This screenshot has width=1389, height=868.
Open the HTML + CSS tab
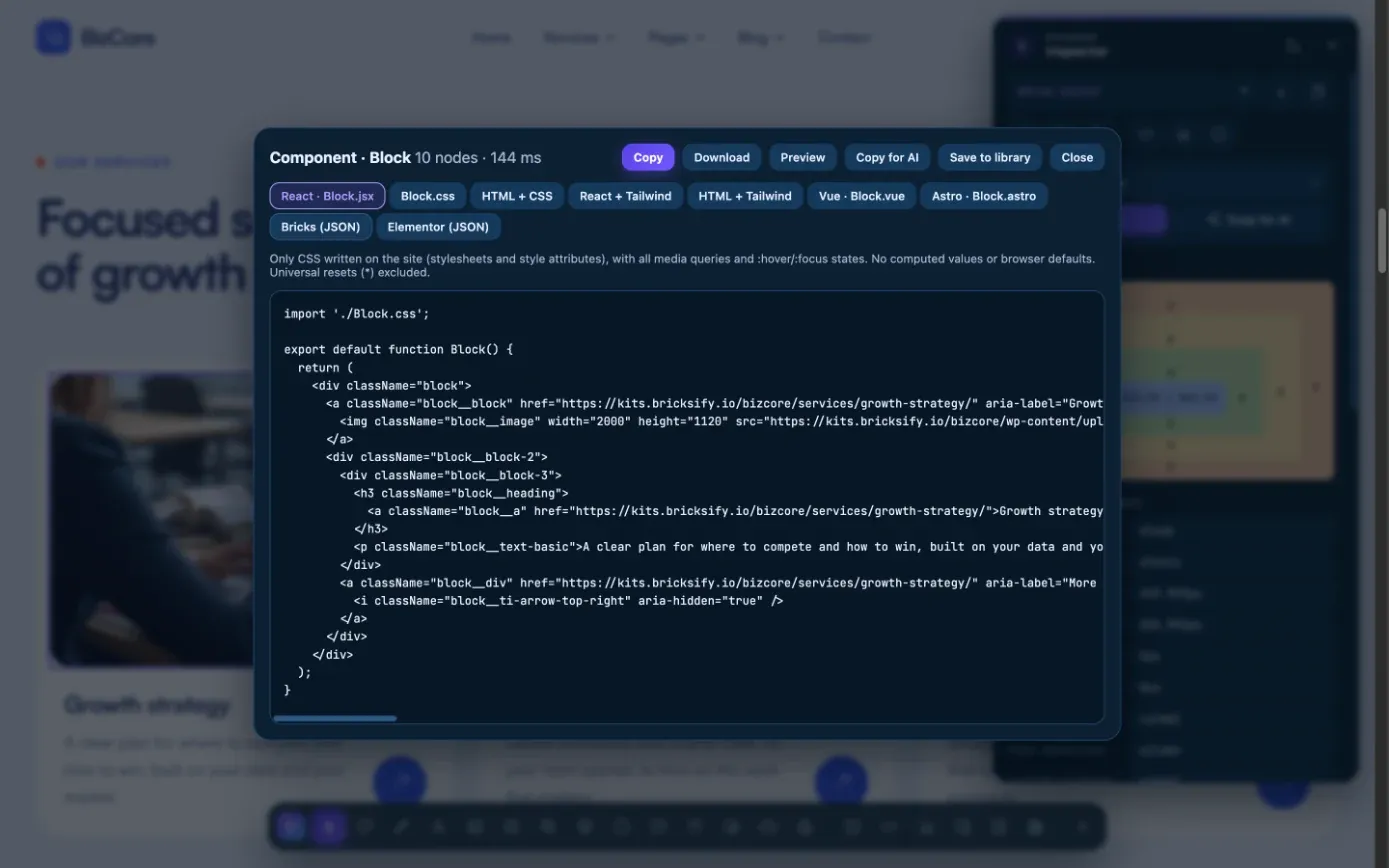517,196
